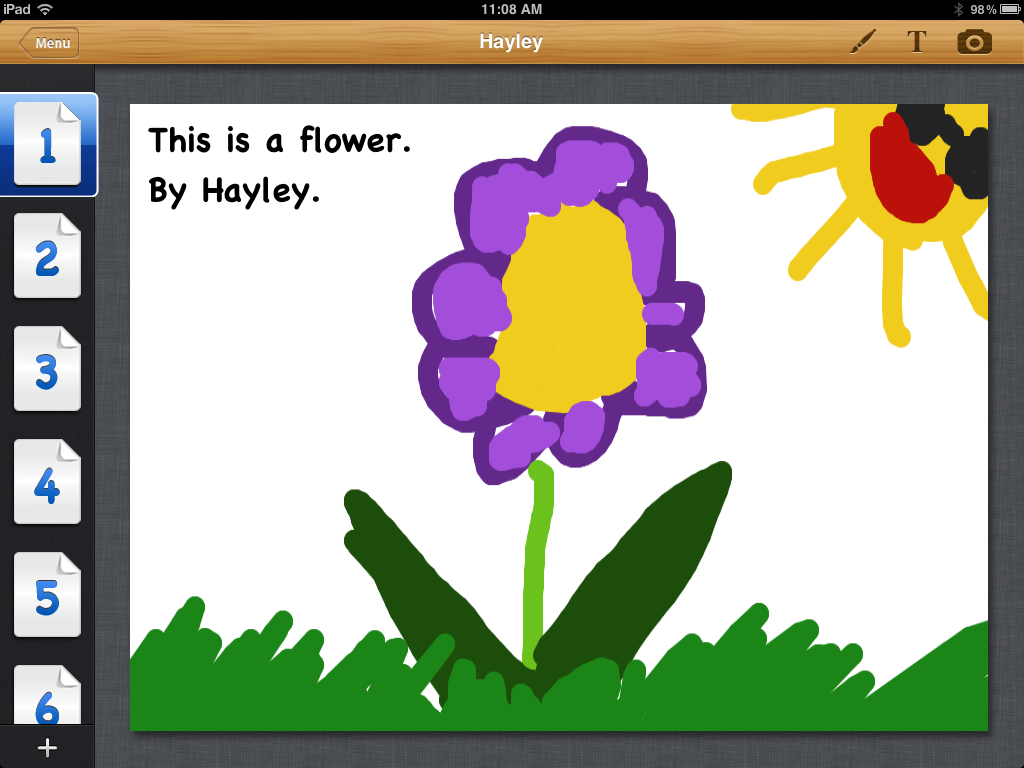1024x768 pixels.
Task: Switch to page 2 in sidebar
Action: coord(47,257)
